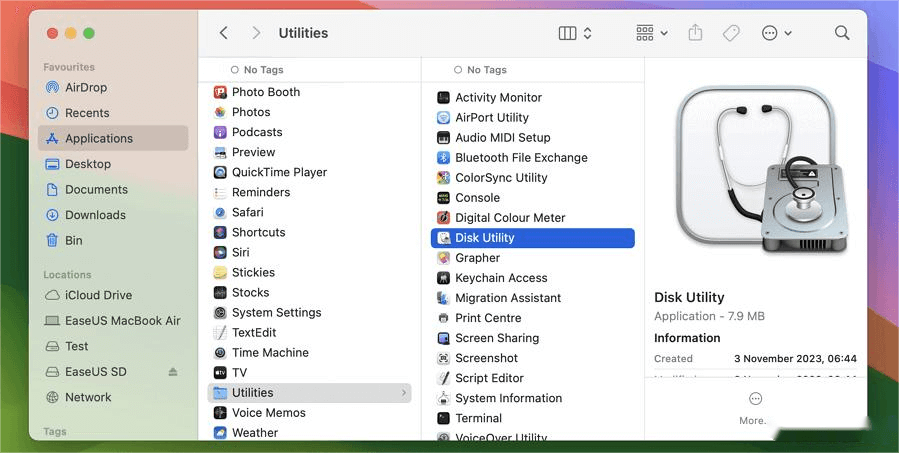Eject the EaseUS SD volume
Screen dimensions: 899x453
[173, 372]
